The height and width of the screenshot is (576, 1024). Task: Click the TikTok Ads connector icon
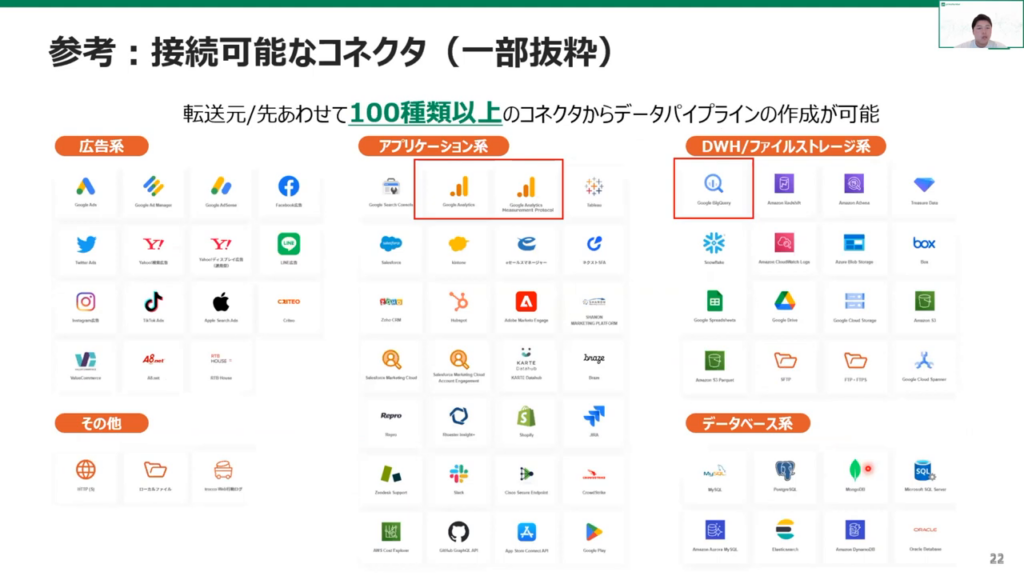[153, 302]
